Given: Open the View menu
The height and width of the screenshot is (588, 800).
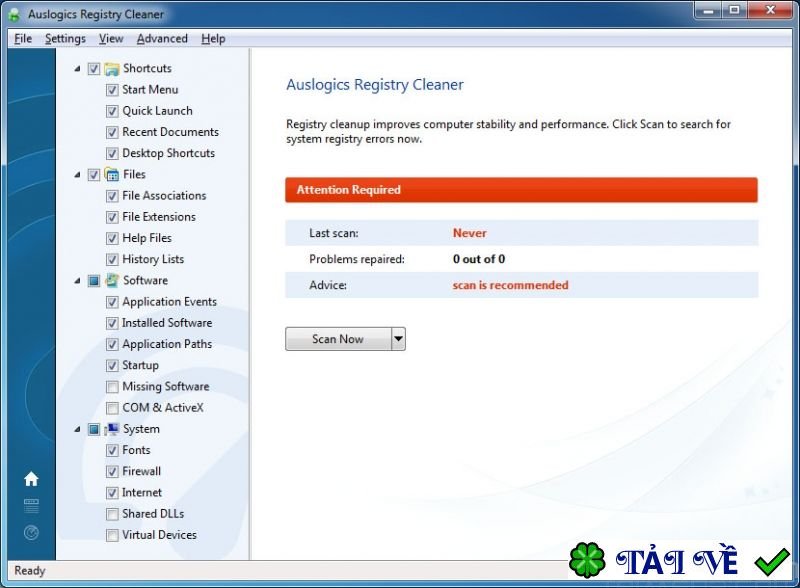Looking at the screenshot, I should (x=111, y=39).
